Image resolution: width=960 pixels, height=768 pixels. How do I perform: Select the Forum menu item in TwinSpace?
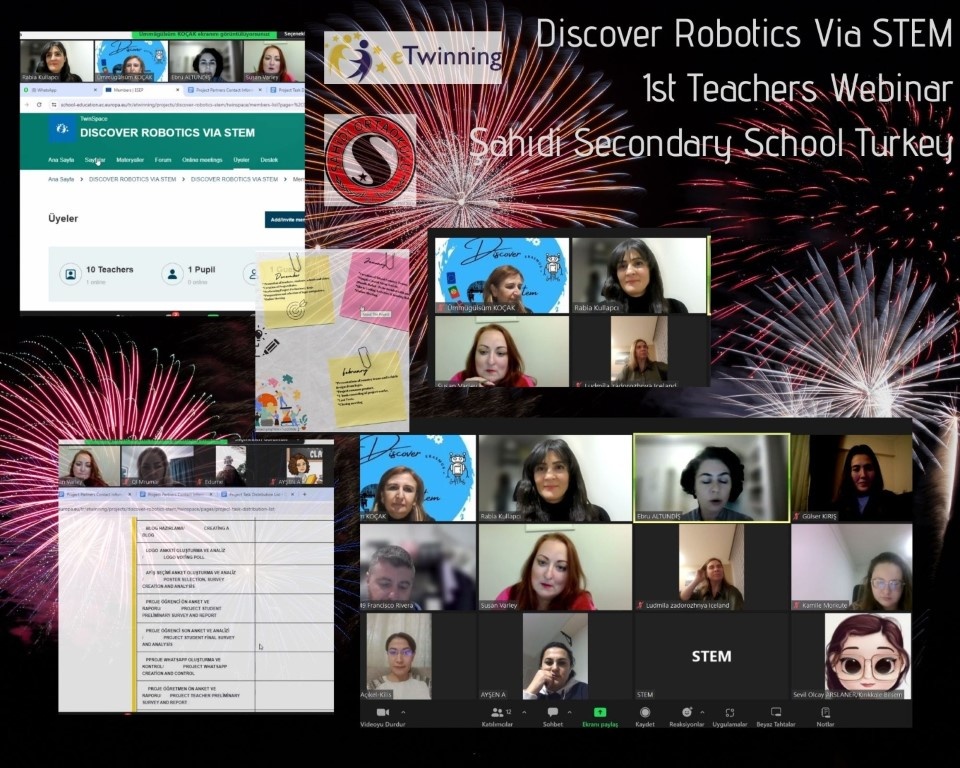point(162,160)
